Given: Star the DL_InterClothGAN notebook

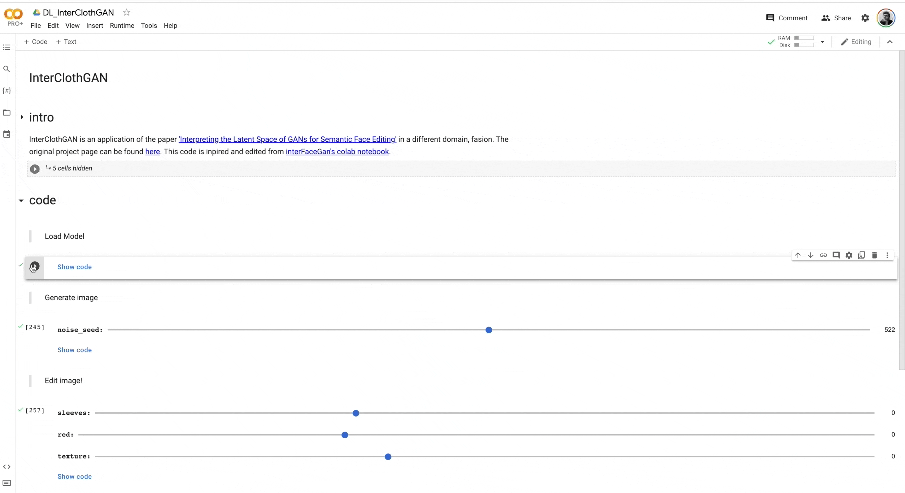Looking at the screenshot, I should 126,12.
